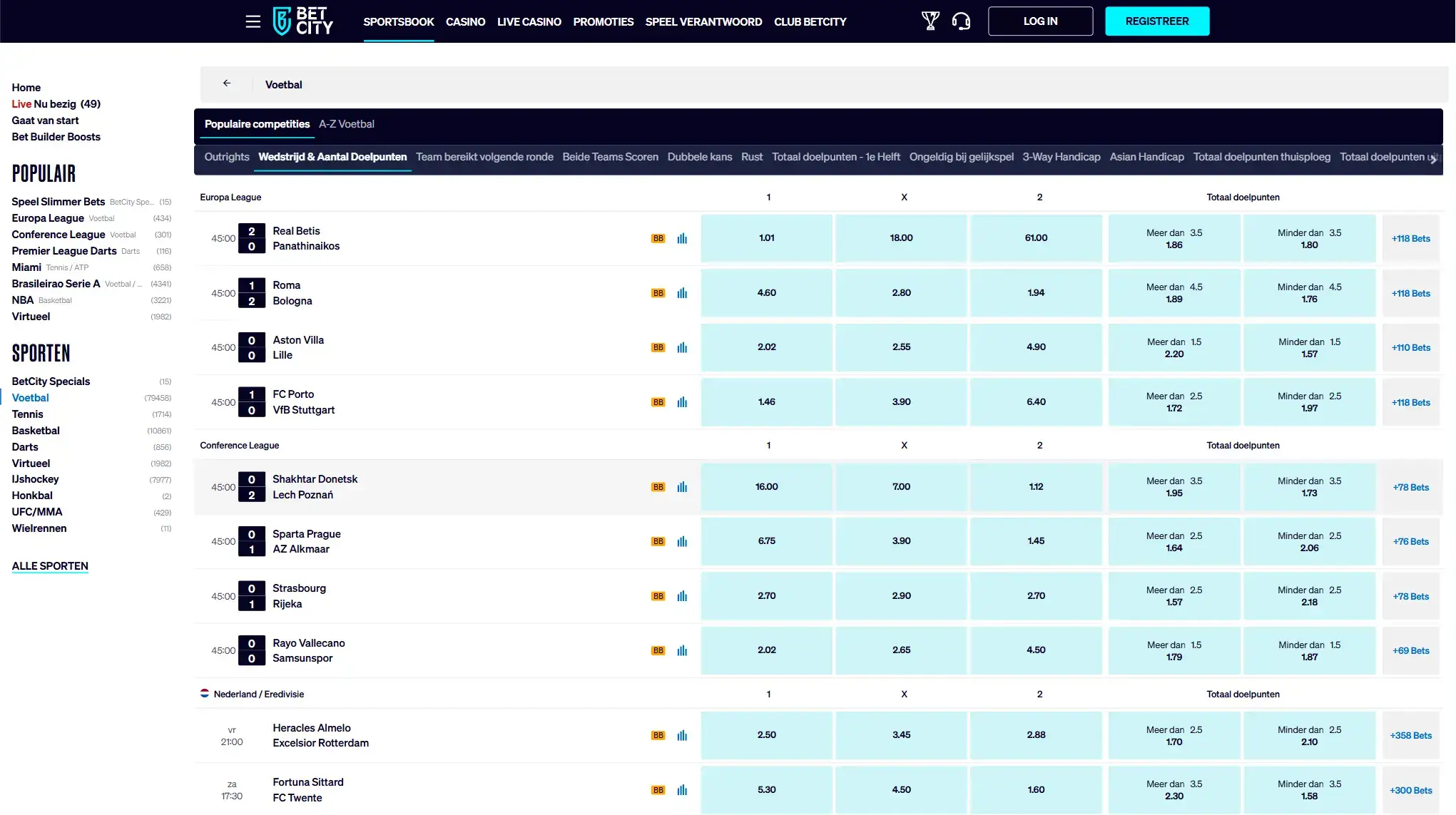Screen dimensions: 1456x815
Task: Click the BetCity logo
Action: 303,21
